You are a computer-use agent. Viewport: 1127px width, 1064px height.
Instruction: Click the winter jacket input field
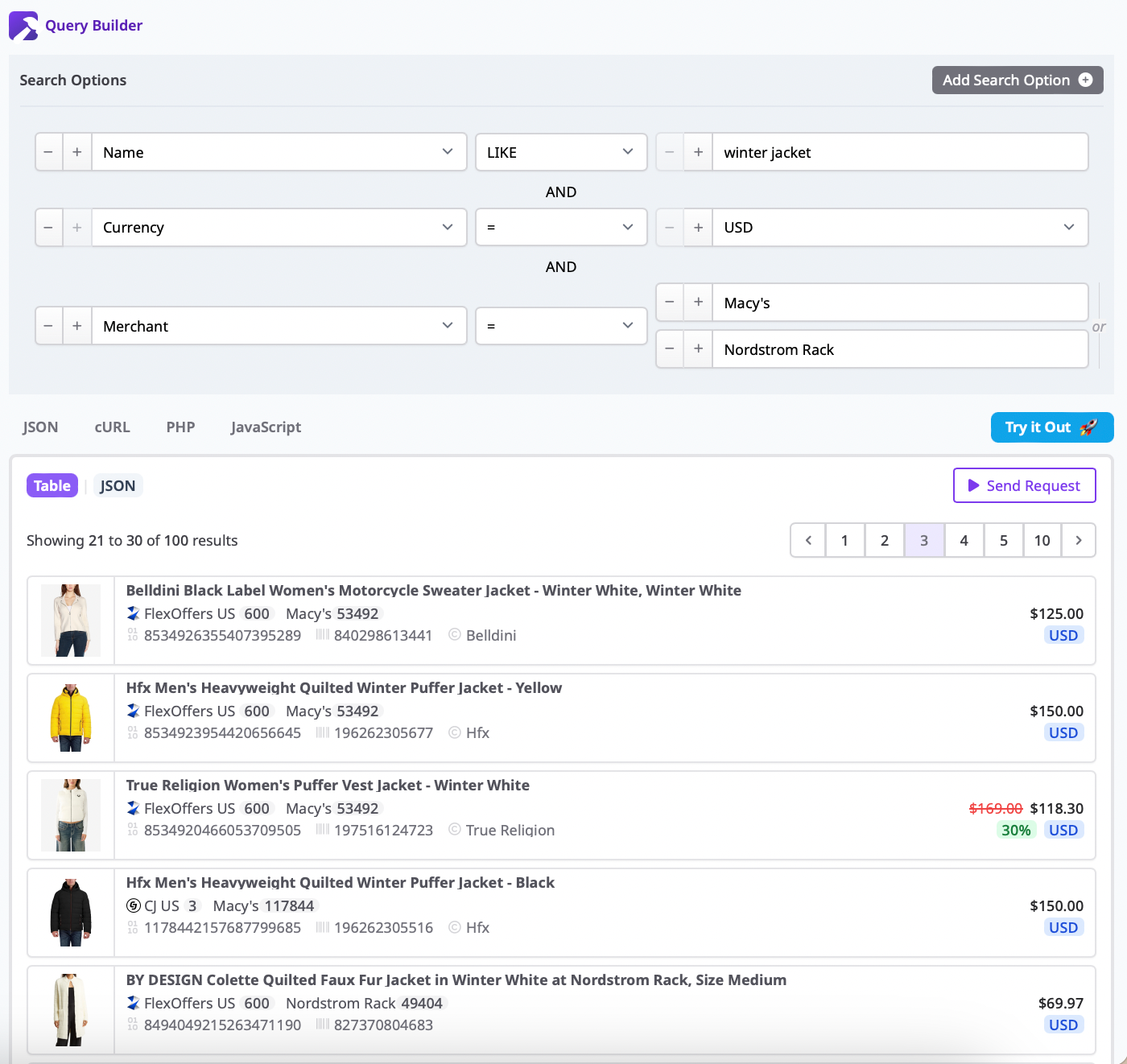(x=900, y=152)
